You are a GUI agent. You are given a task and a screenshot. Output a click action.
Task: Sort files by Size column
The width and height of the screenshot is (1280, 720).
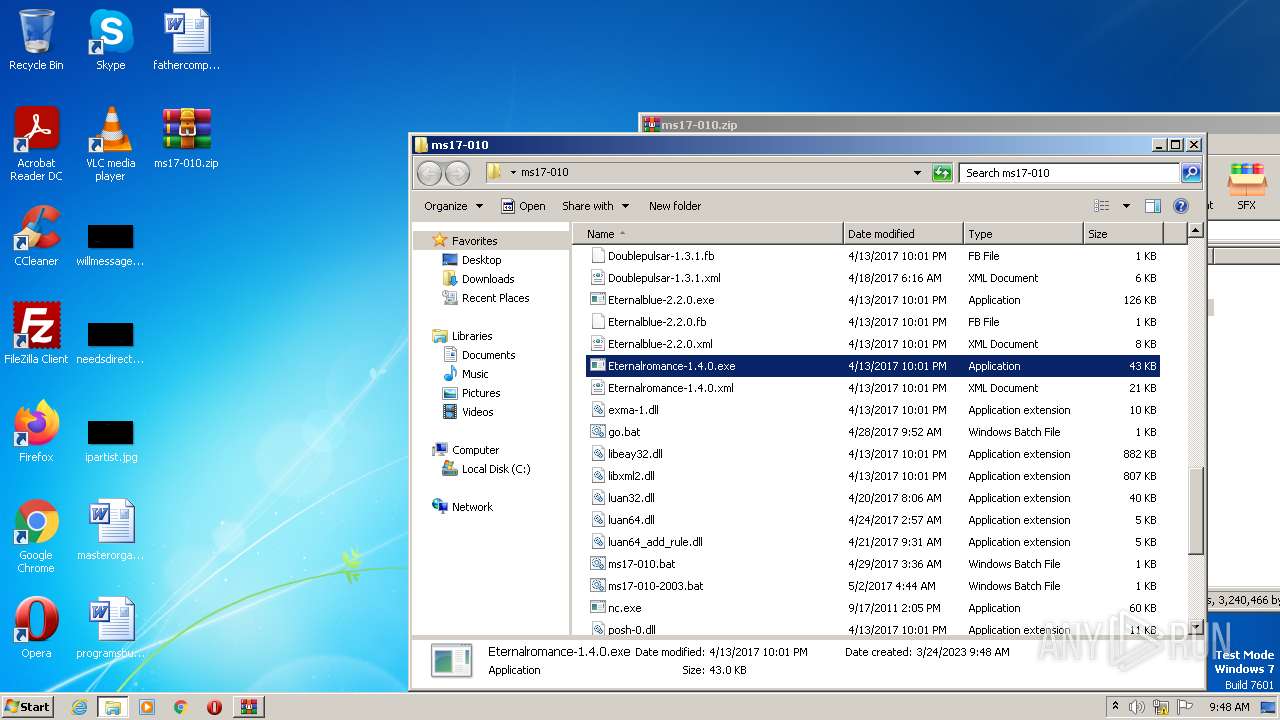[1123, 234]
